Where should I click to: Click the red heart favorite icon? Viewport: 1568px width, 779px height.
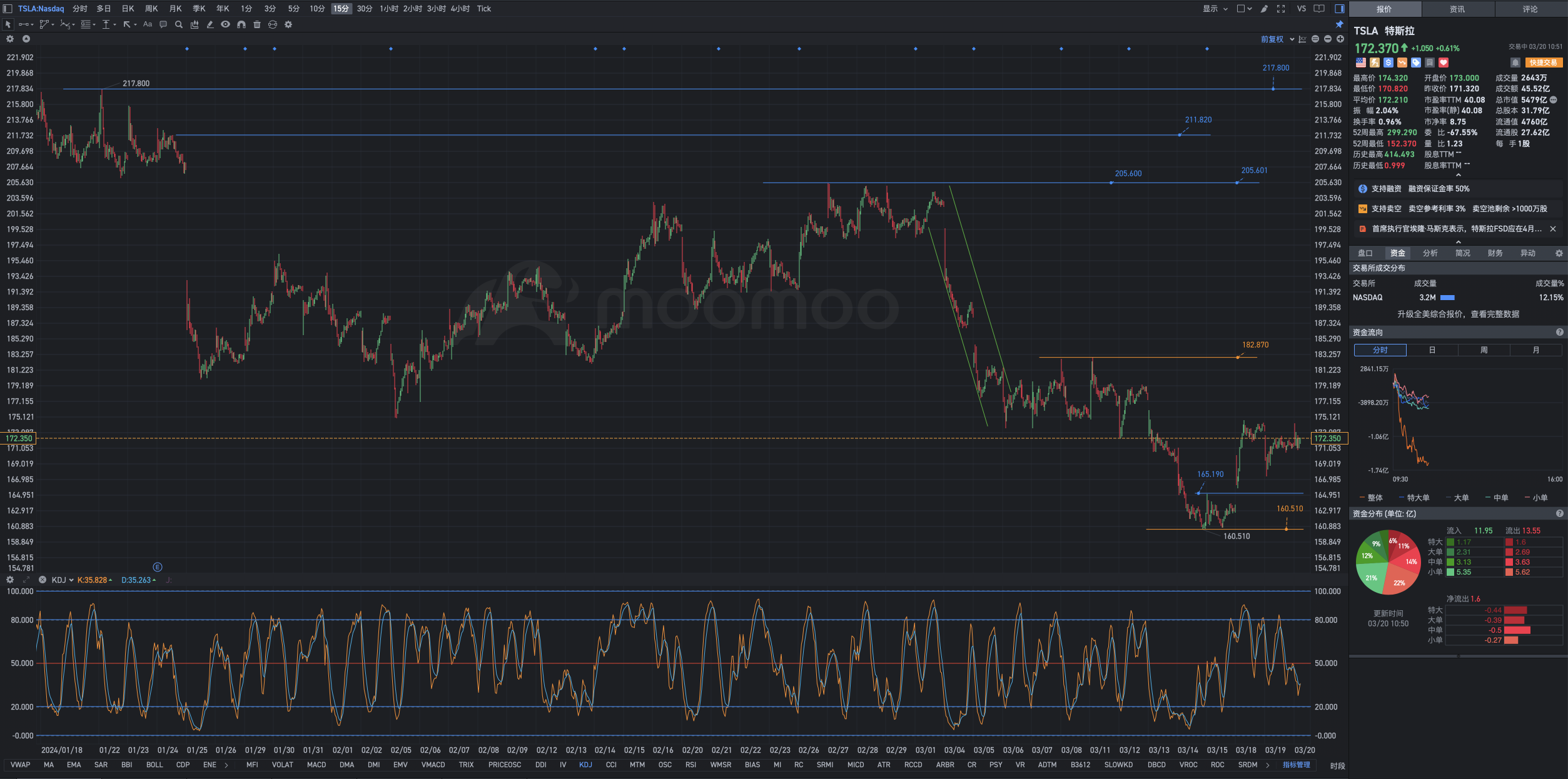pos(1444,63)
